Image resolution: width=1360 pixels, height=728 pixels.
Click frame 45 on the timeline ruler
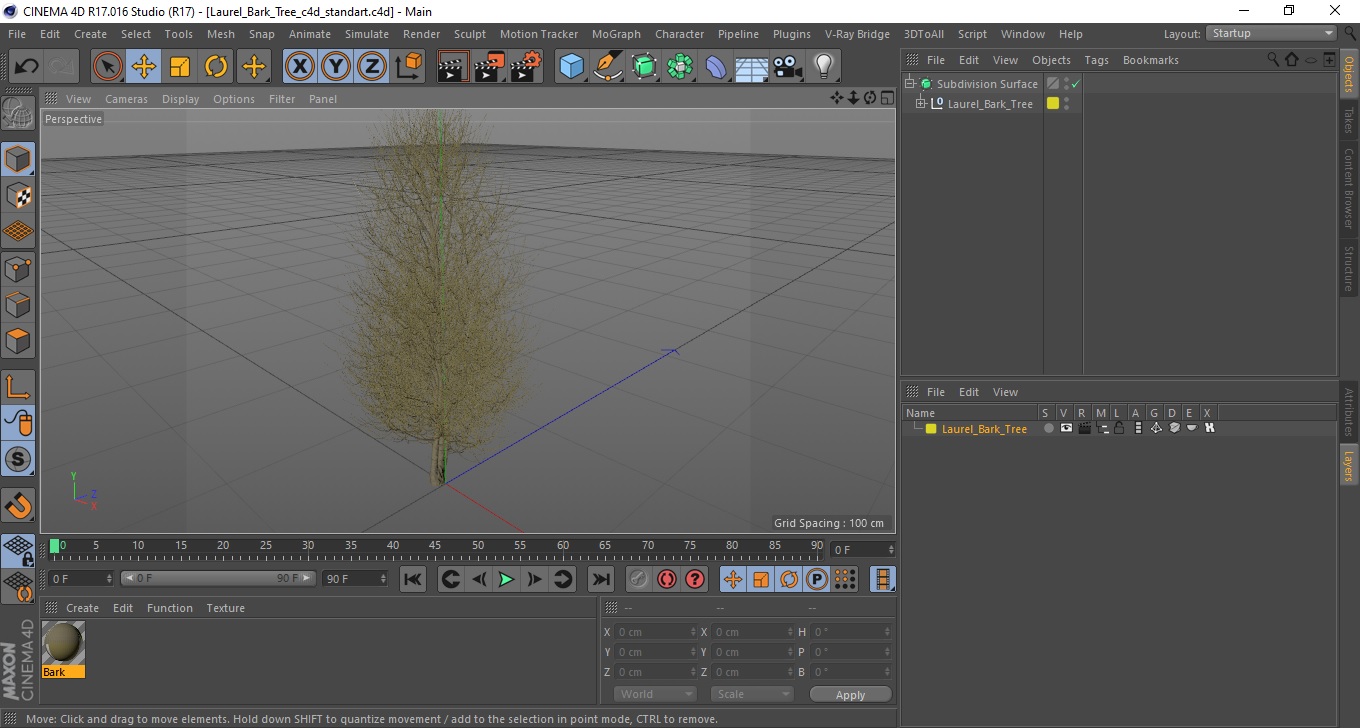coord(436,547)
